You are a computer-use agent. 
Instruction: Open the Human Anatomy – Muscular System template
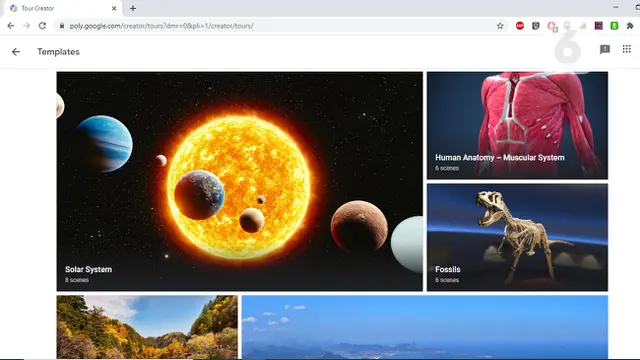pos(517,125)
